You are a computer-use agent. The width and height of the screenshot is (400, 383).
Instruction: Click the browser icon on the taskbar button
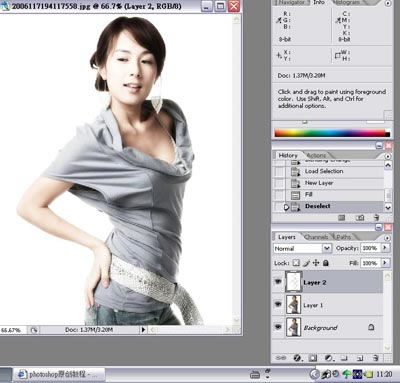click(22, 374)
